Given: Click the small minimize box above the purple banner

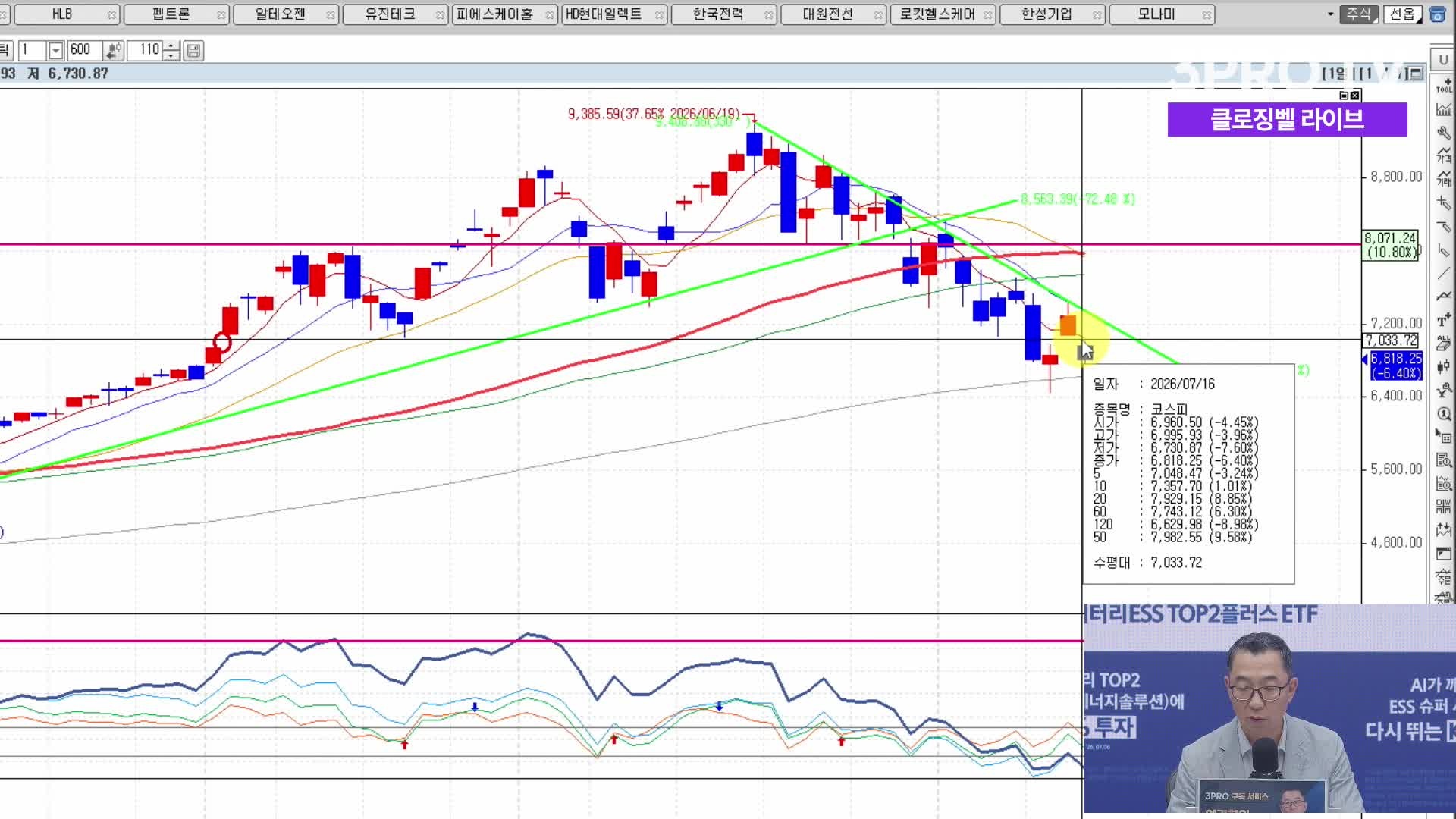Looking at the screenshot, I should [x=1344, y=96].
